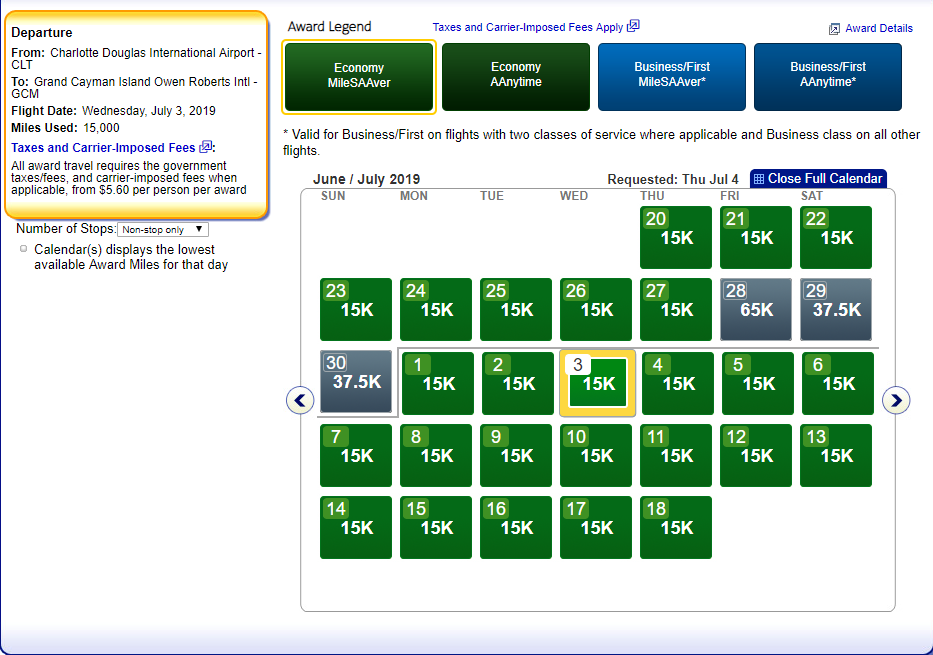
Task: Select the Economy MileSAAver fare legend tile
Action: pos(359,77)
